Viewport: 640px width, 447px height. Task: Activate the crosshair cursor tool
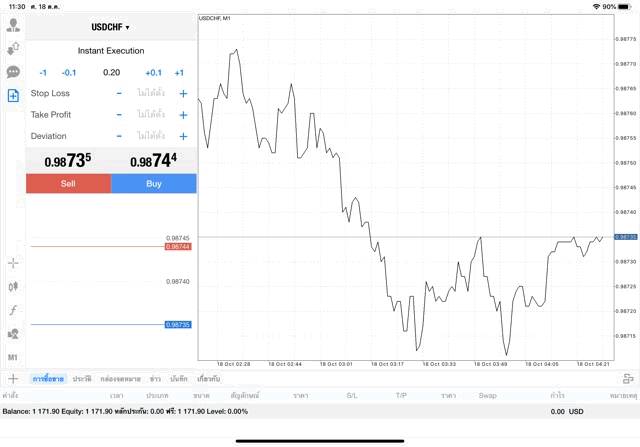[x=13, y=263]
